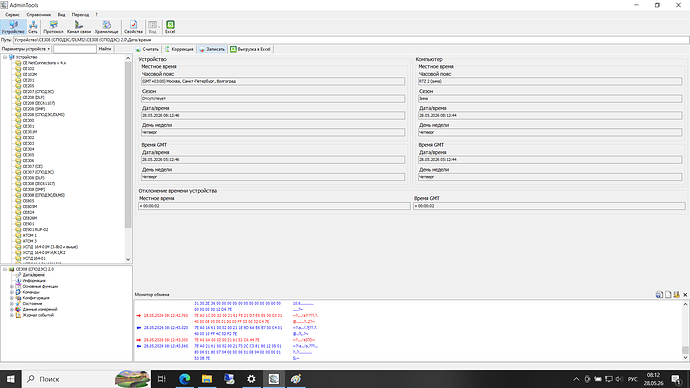Click computer Часовой пояс field
This screenshot has height=388, width=690.
pyautogui.click(x=550, y=81)
